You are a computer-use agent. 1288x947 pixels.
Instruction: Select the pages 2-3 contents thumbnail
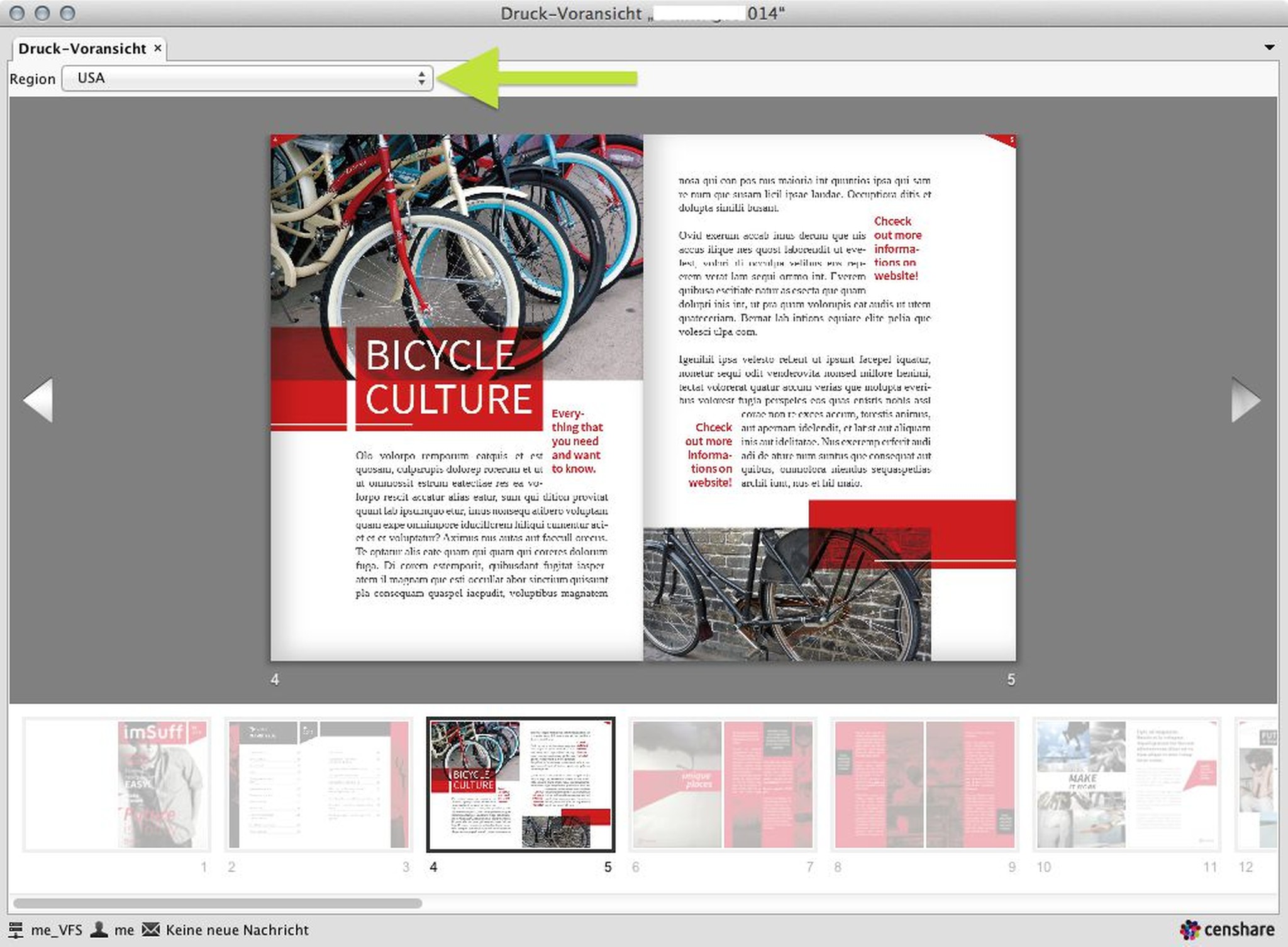318,784
